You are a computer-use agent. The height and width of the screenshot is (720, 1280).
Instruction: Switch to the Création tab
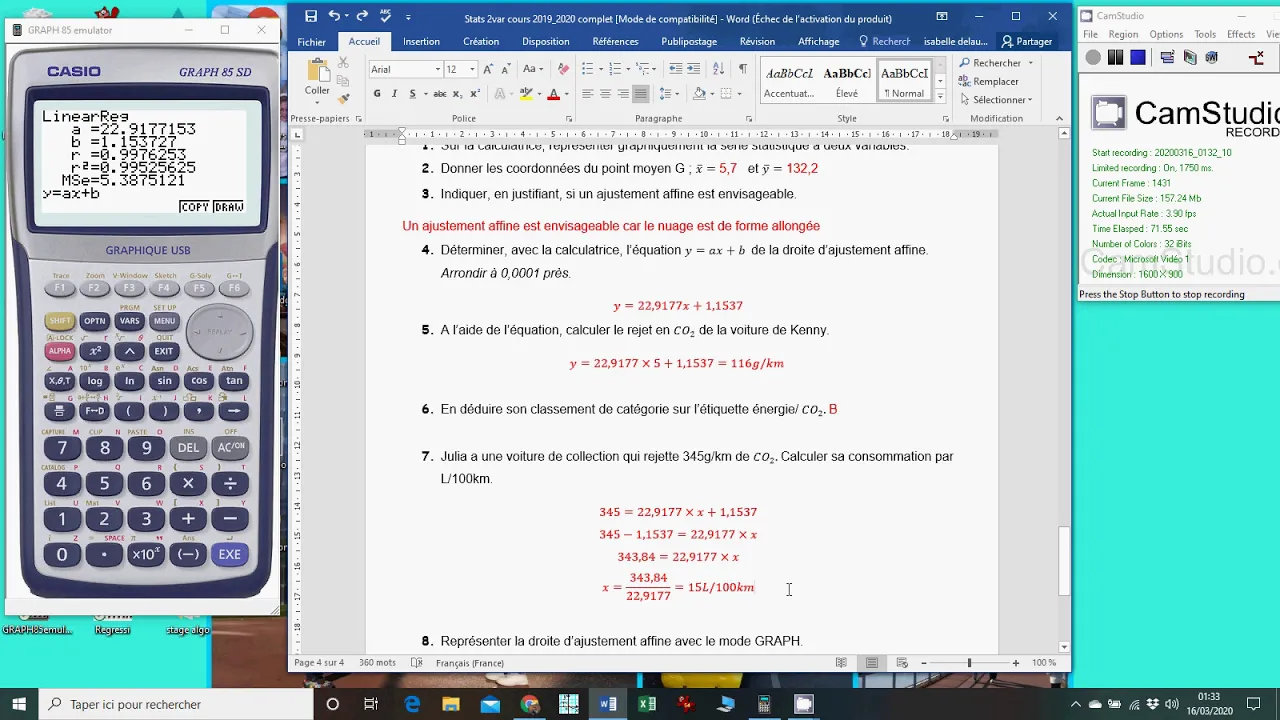(481, 42)
